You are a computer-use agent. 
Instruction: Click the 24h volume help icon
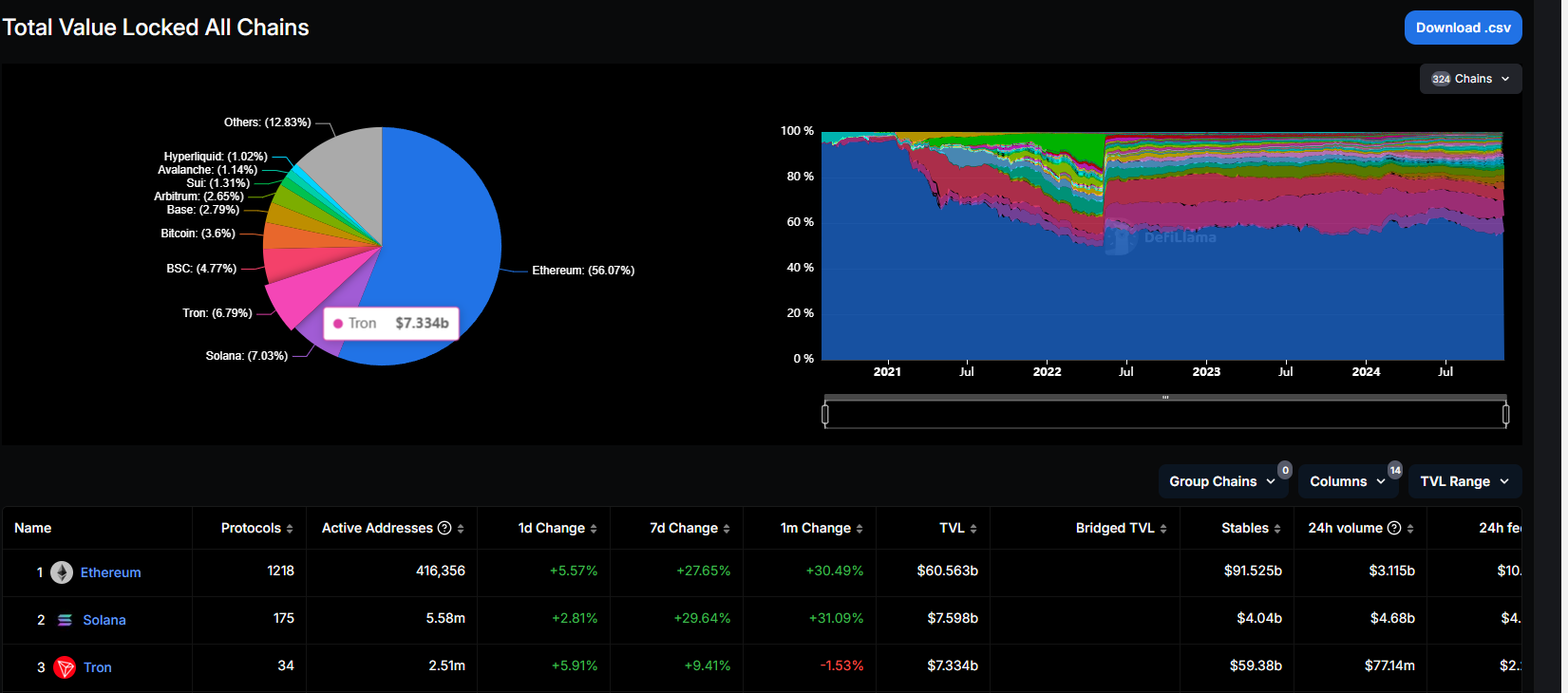coord(1394,528)
